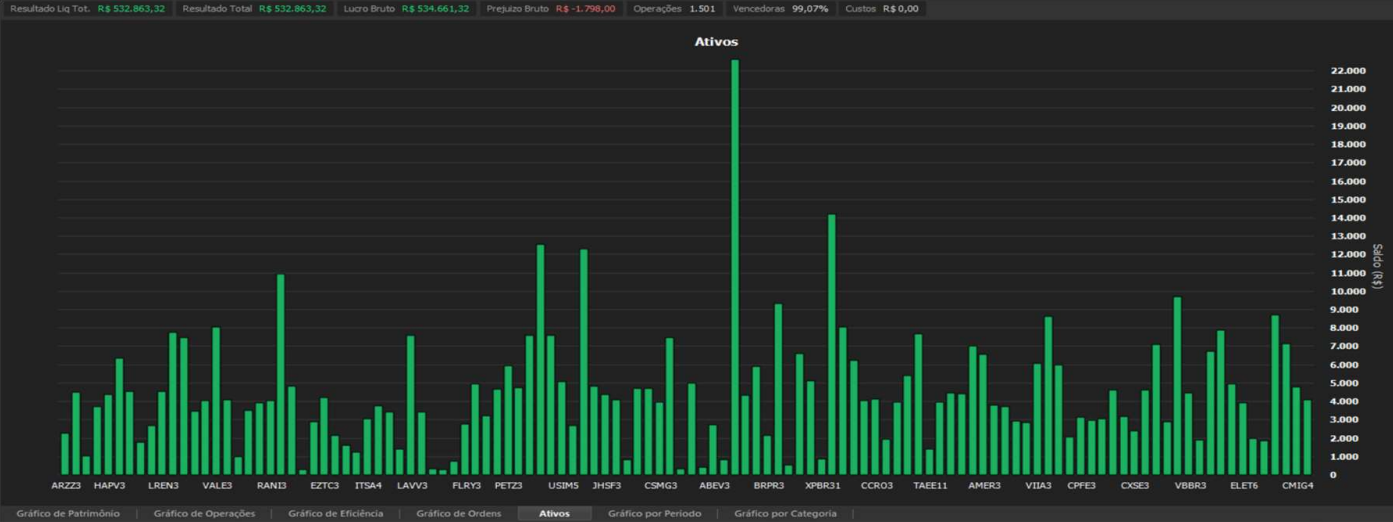This screenshot has height=522, width=1393.
Task: Open the Gráfico de Ordens tab
Action: point(458,513)
